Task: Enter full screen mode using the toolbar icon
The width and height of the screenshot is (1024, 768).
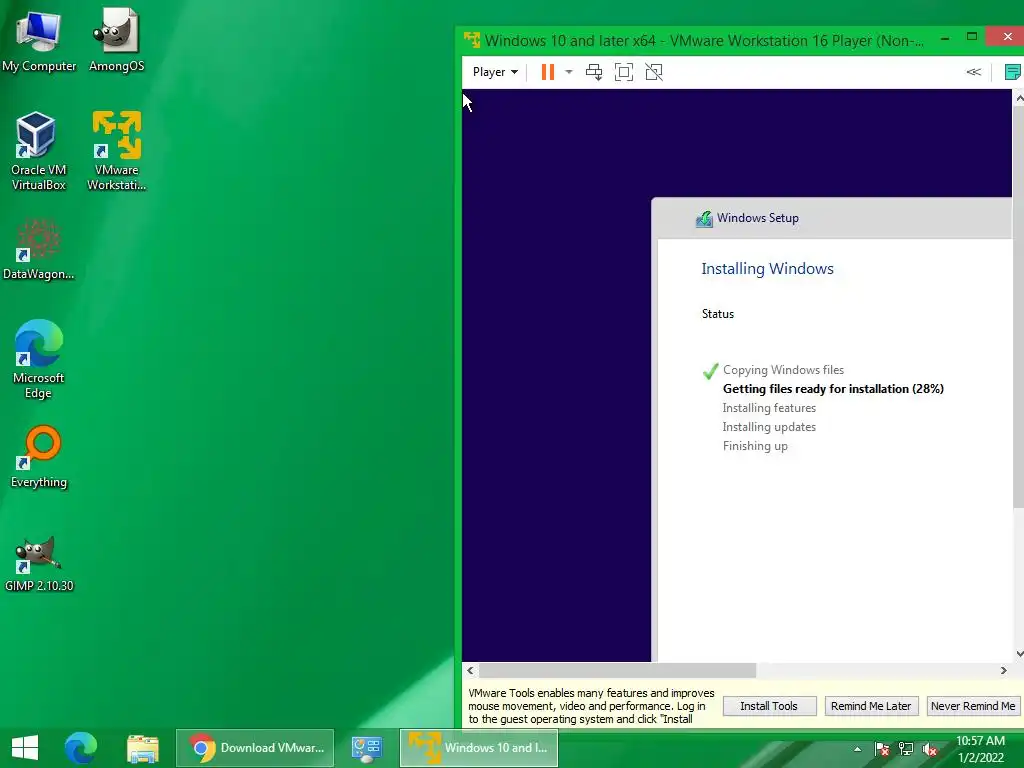Action: (x=624, y=72)
